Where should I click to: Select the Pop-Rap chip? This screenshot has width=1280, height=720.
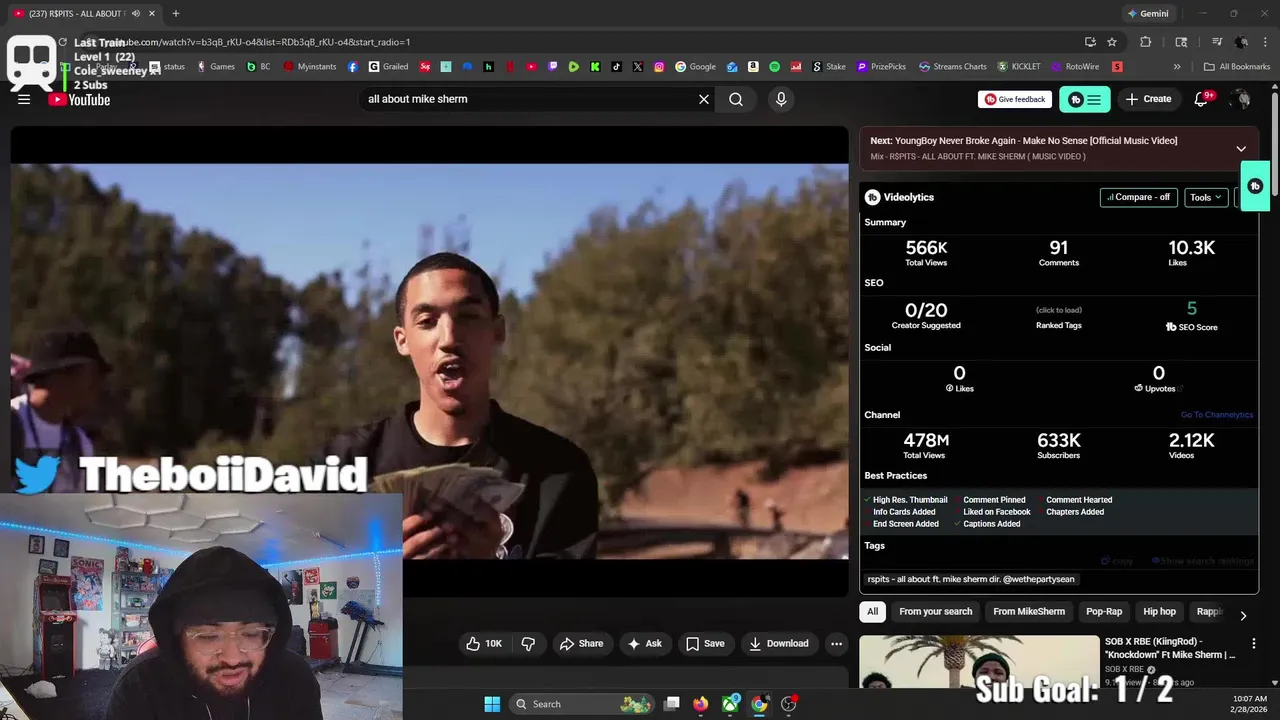pos(1104,611)
